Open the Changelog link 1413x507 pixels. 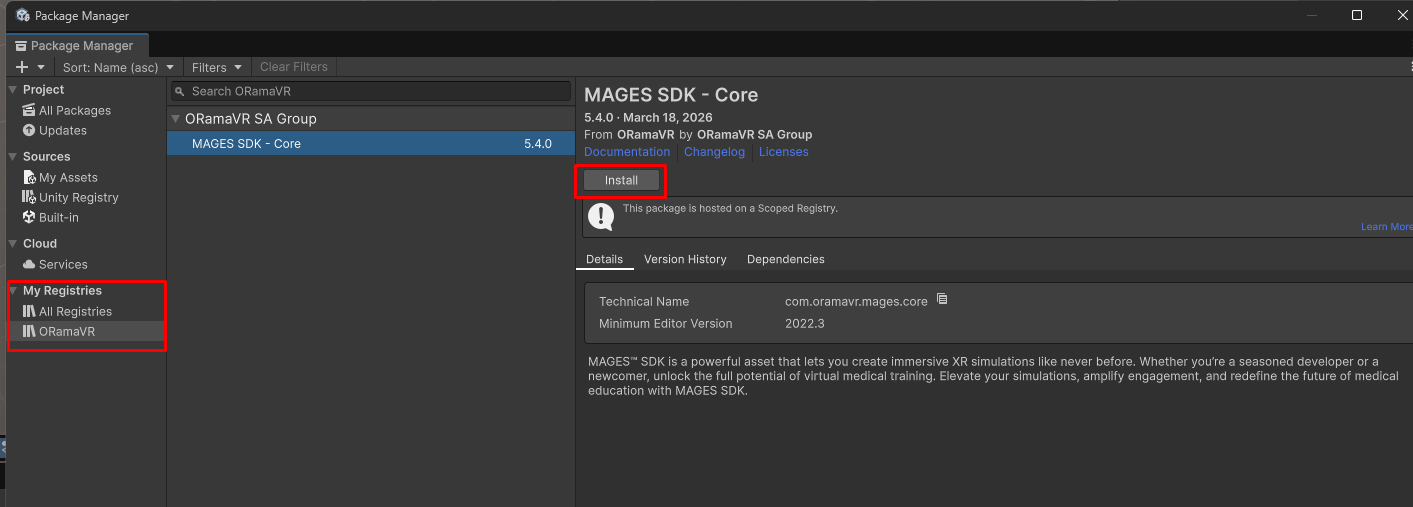click(714, 152)
